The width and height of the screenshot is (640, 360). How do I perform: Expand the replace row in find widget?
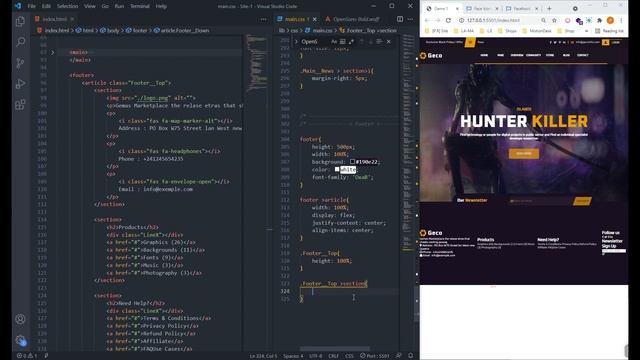pos(296,42)
